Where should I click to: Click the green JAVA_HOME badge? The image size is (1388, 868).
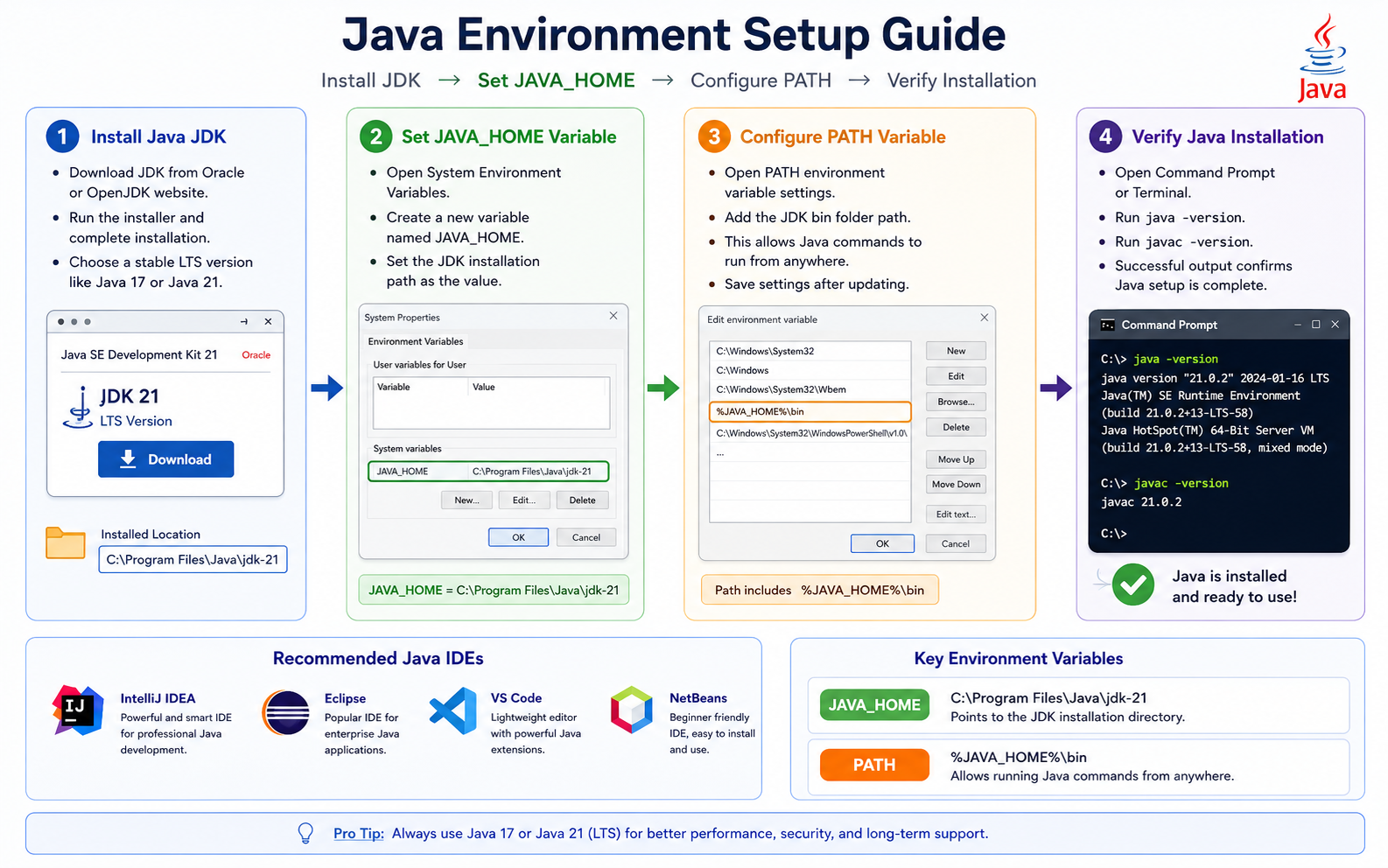click(874, 705)
